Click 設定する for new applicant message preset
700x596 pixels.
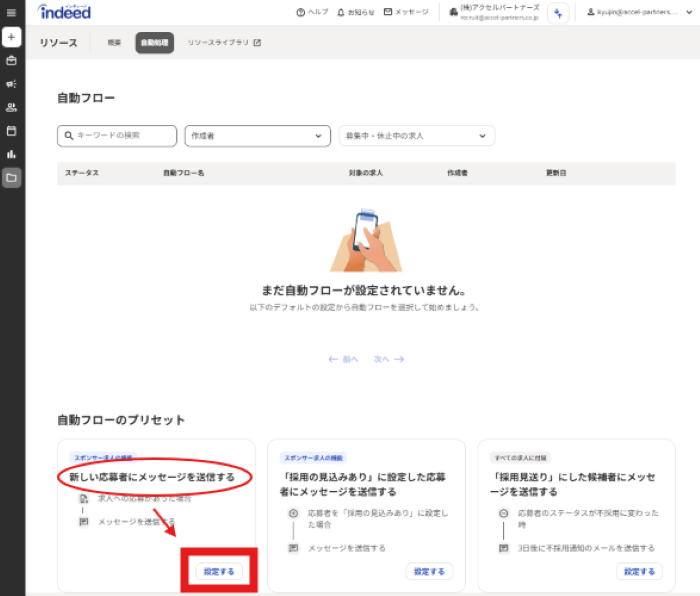[219, 572]
